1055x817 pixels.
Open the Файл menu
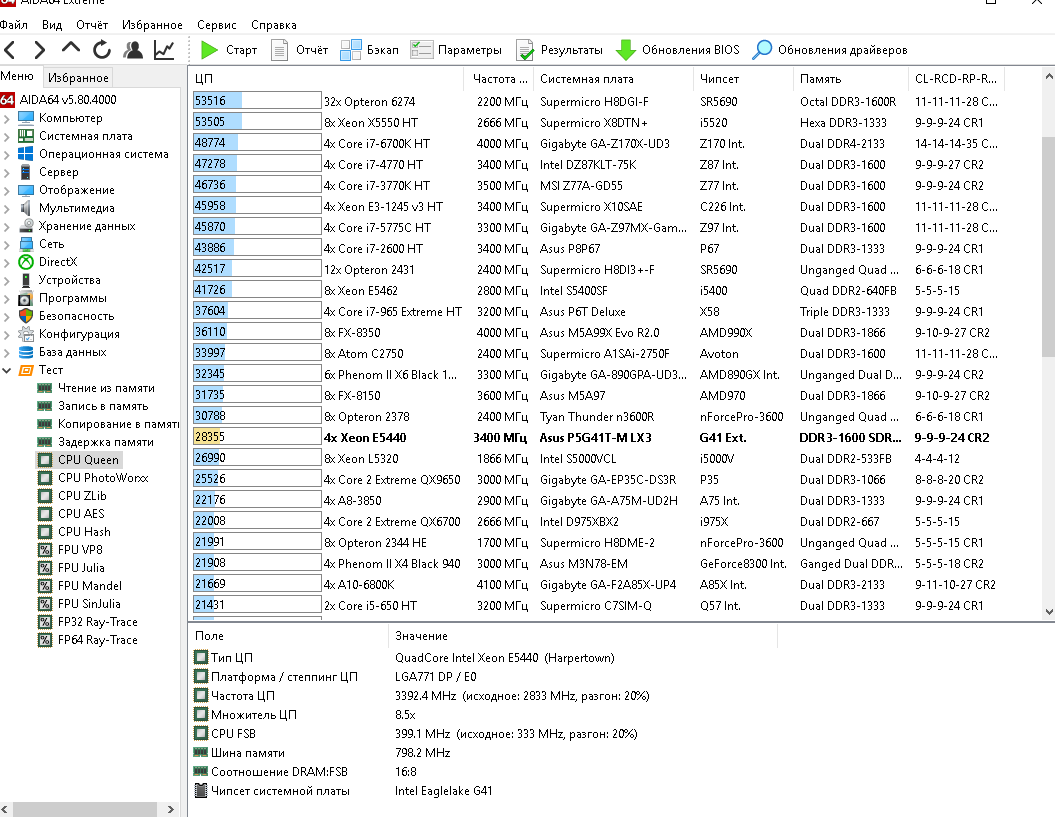14,25
